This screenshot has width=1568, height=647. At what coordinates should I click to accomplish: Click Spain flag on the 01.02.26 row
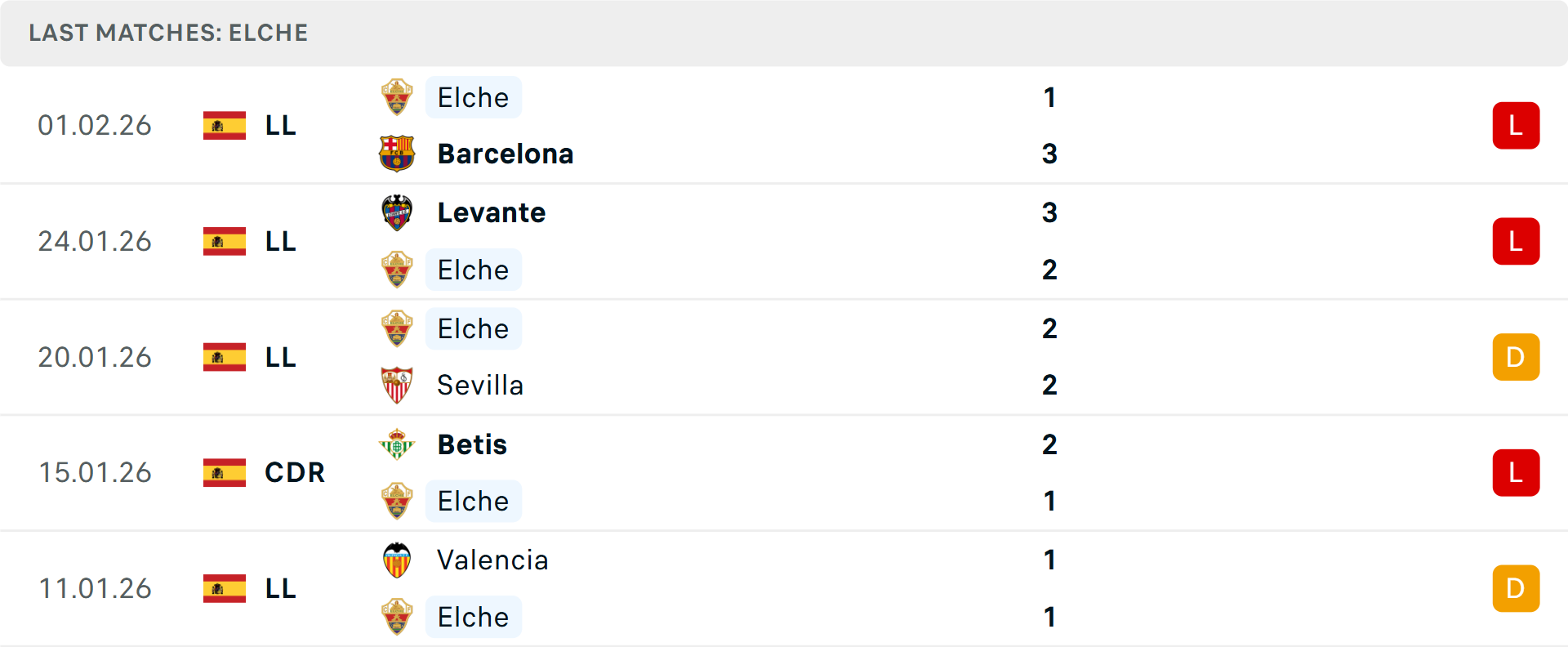coord(225,126)
